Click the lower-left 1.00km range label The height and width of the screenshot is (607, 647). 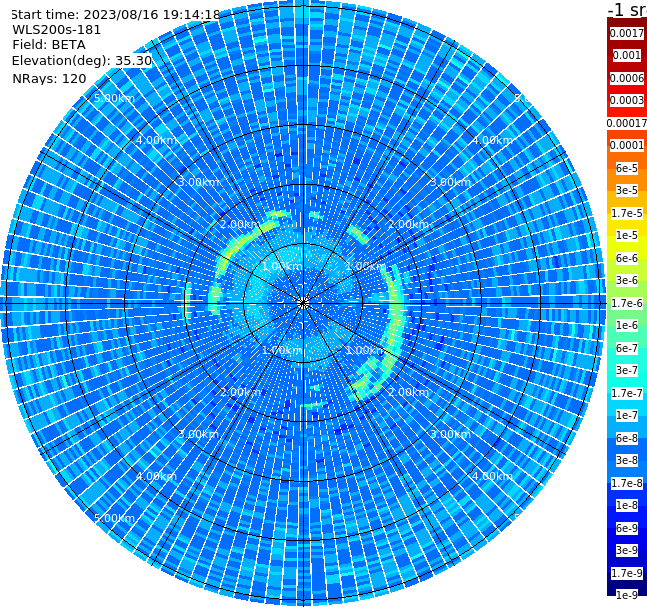click(283, 350)
